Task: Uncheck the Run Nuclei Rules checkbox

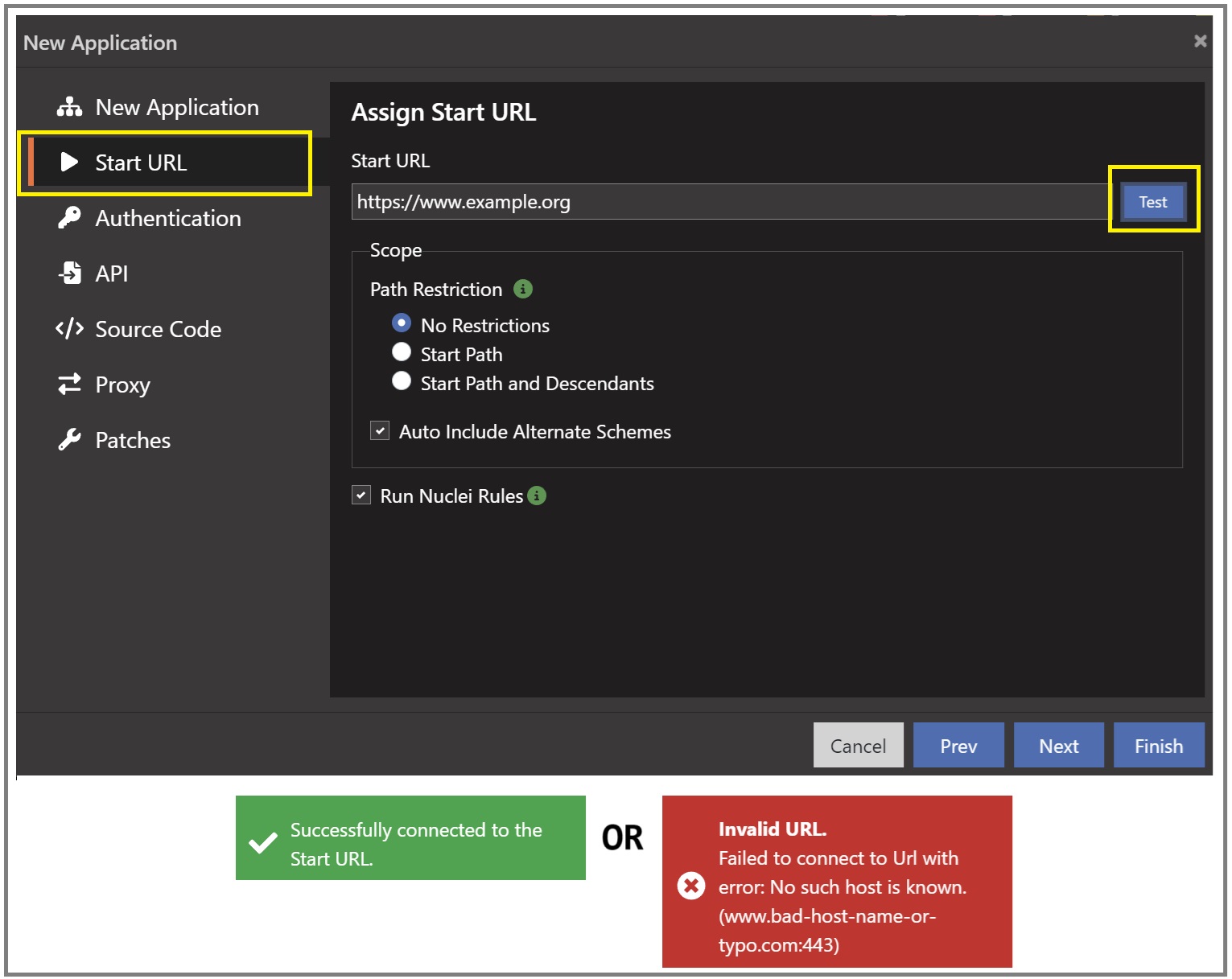Action: tap(361, 496)
